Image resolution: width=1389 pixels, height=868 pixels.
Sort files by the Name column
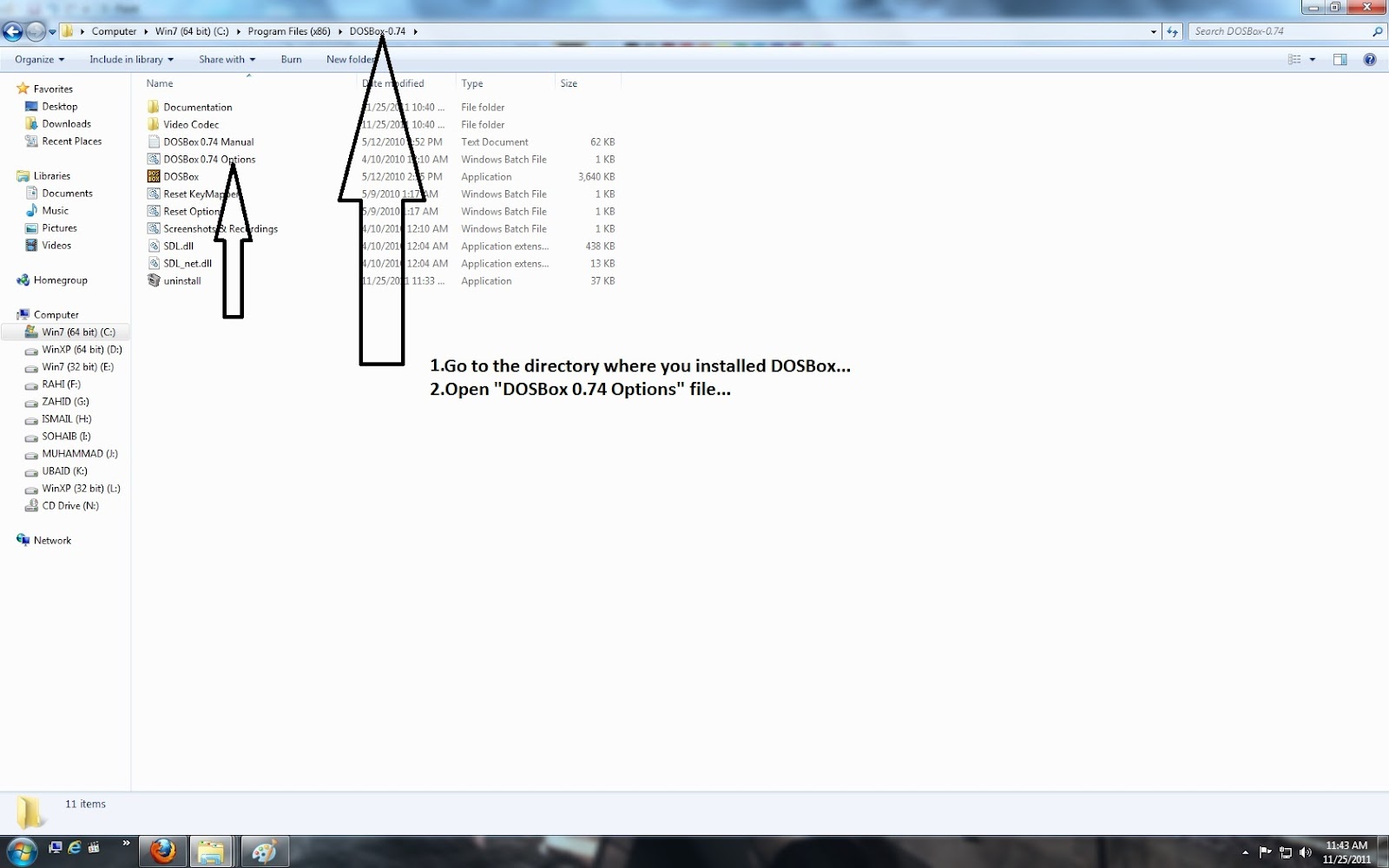click(160, 83)
